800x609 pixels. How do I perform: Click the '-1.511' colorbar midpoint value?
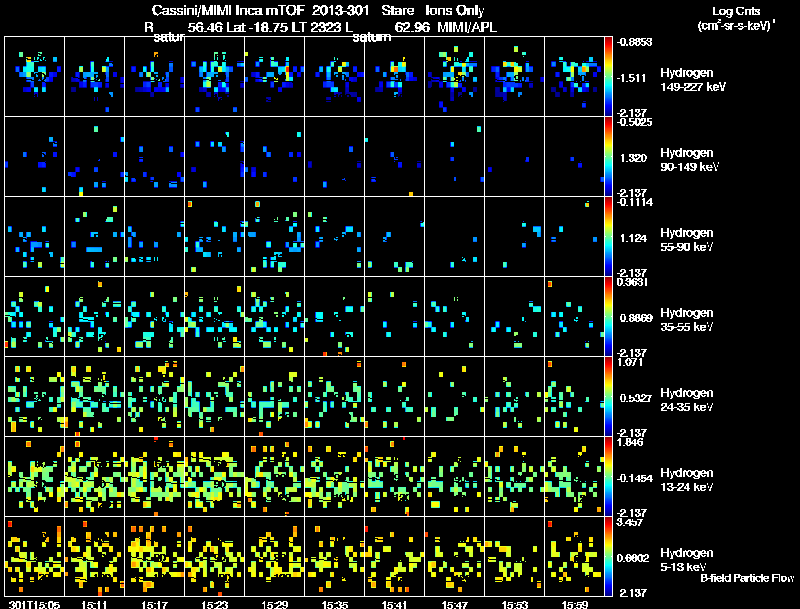click(633, 78)
